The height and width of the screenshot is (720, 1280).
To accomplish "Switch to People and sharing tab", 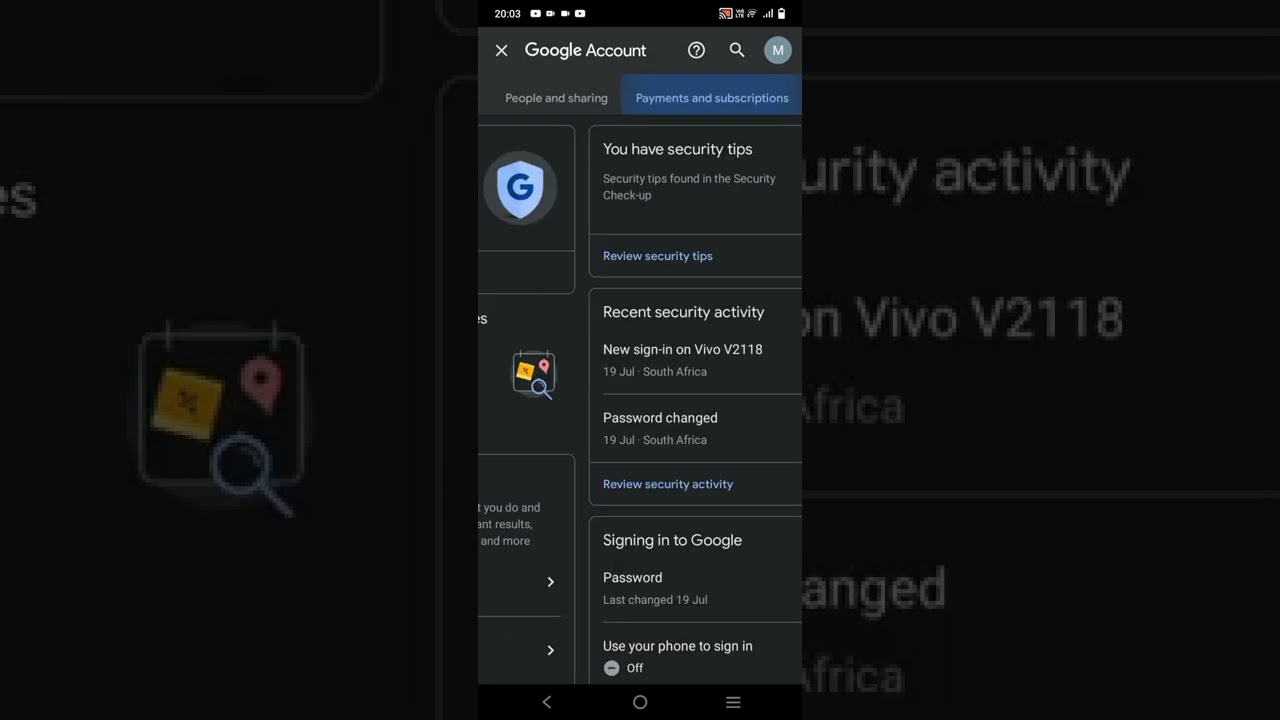I will point(556,98).
